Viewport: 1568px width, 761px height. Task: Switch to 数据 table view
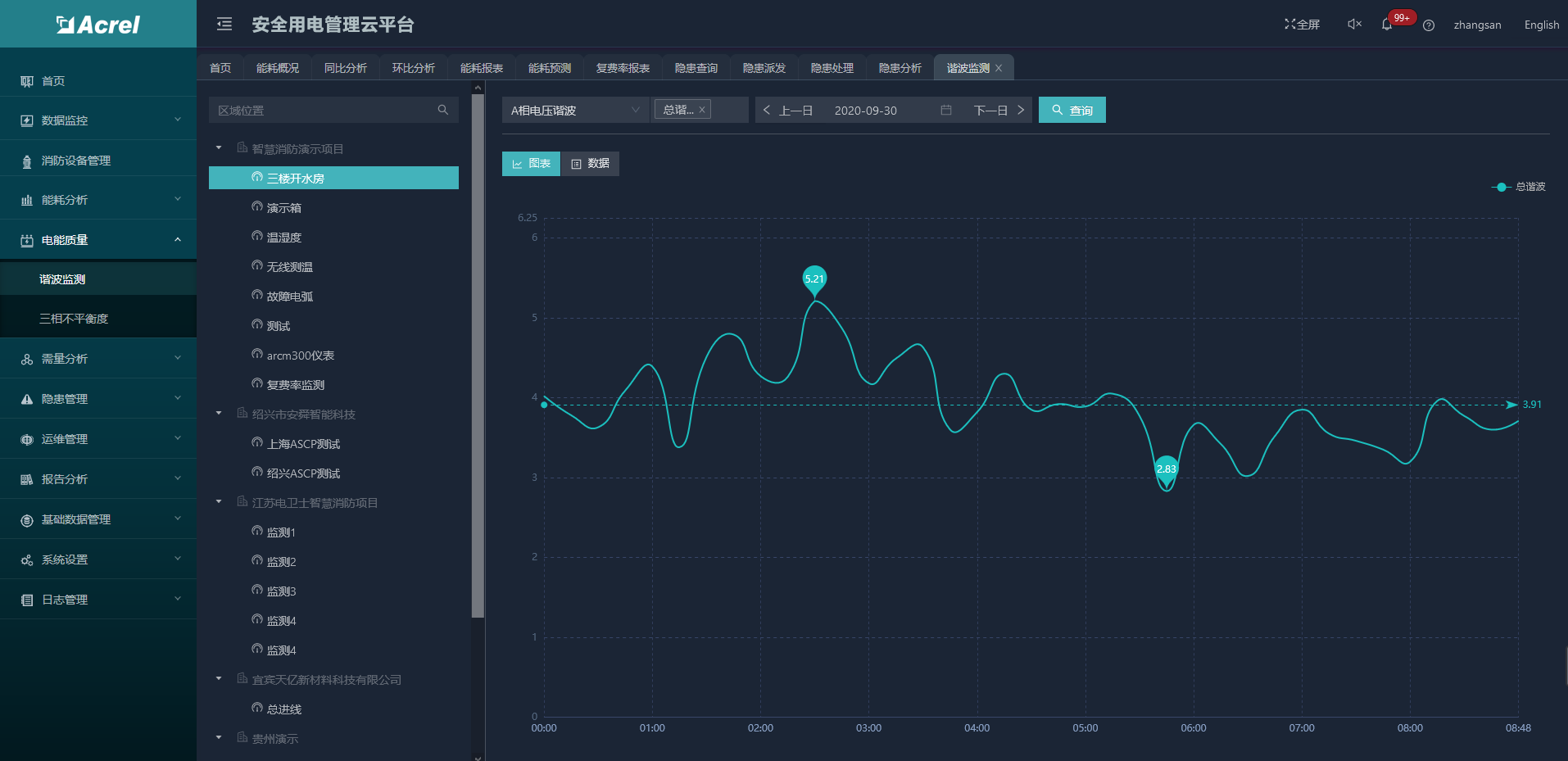[x=590, y=164]
